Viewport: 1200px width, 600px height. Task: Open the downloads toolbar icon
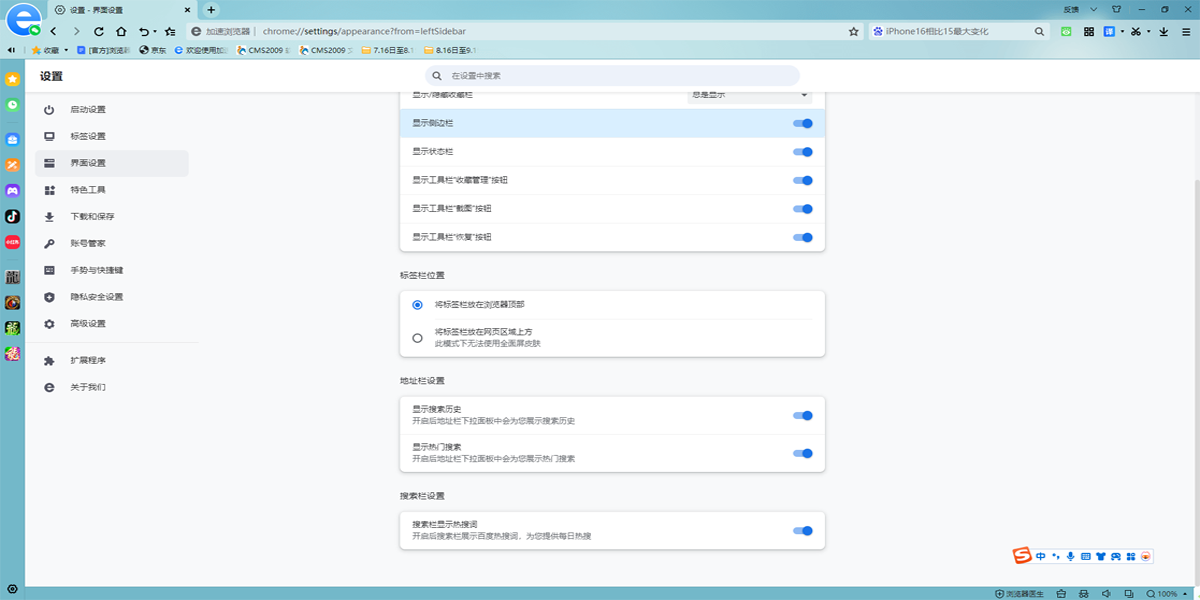click(1163, 31)
